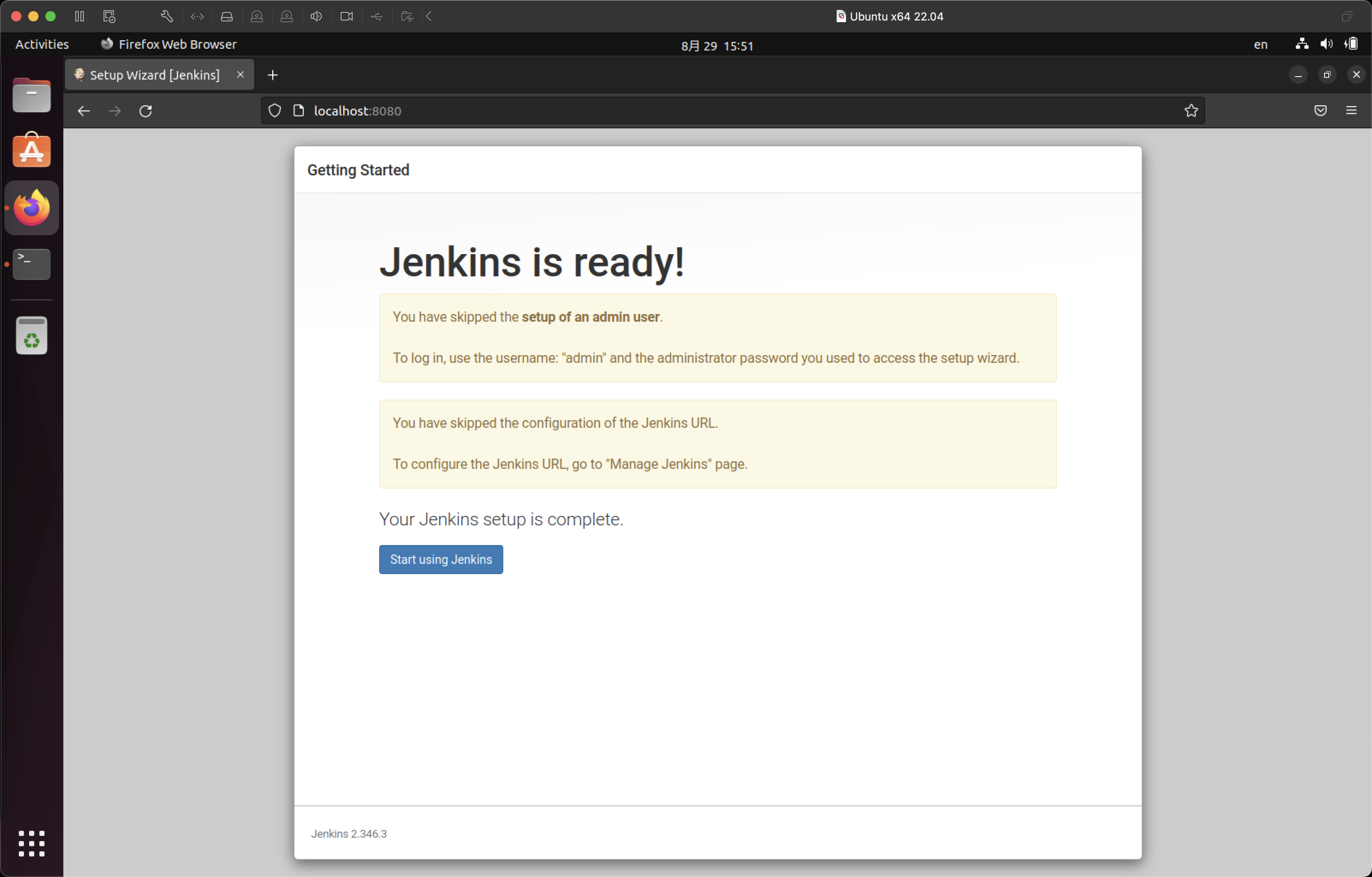The image size is (1372, 877).
Task: Launch Ubuntu Software from the dock
Action: click(x=31, y=150)
